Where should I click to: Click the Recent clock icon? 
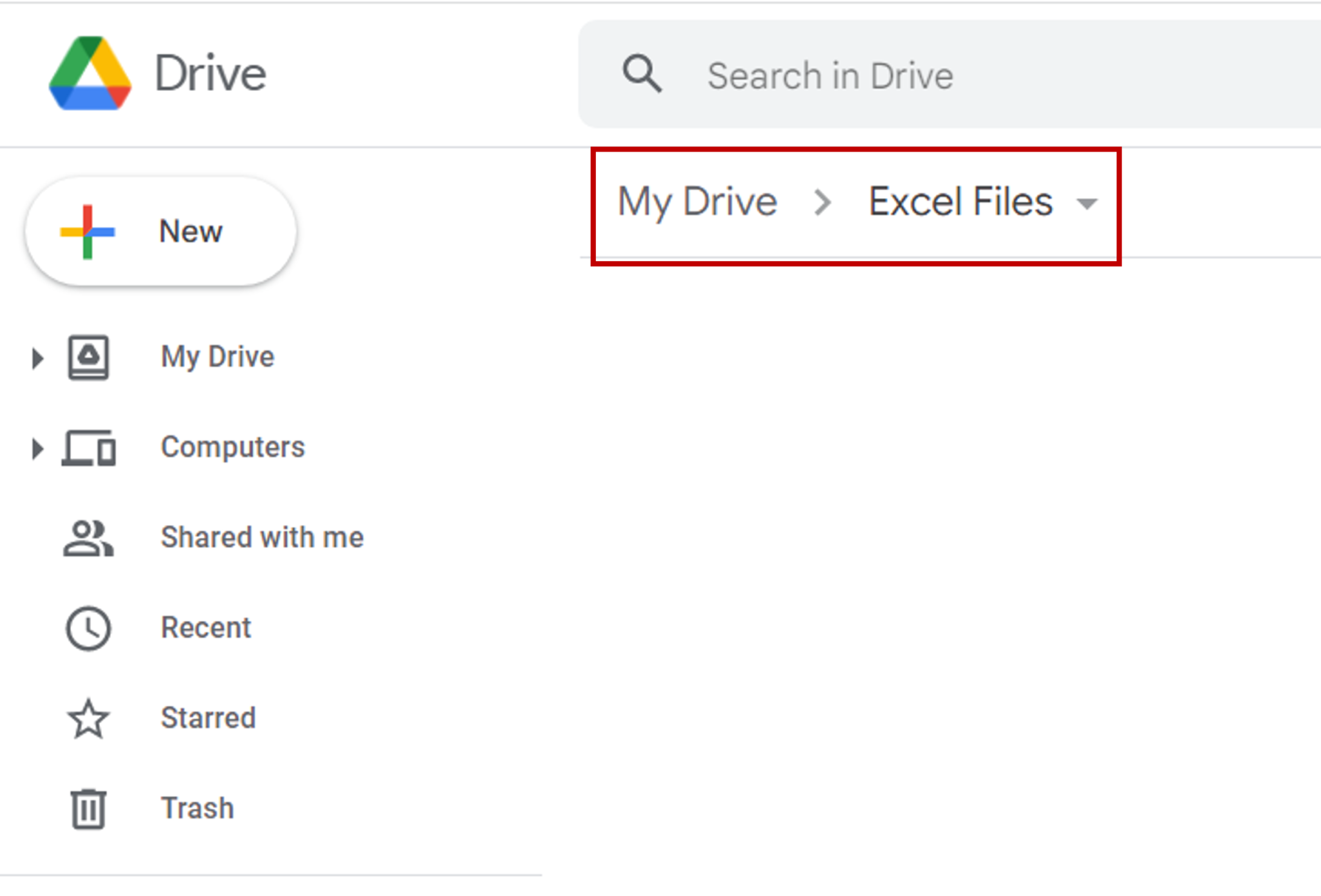tap(88, 628)
